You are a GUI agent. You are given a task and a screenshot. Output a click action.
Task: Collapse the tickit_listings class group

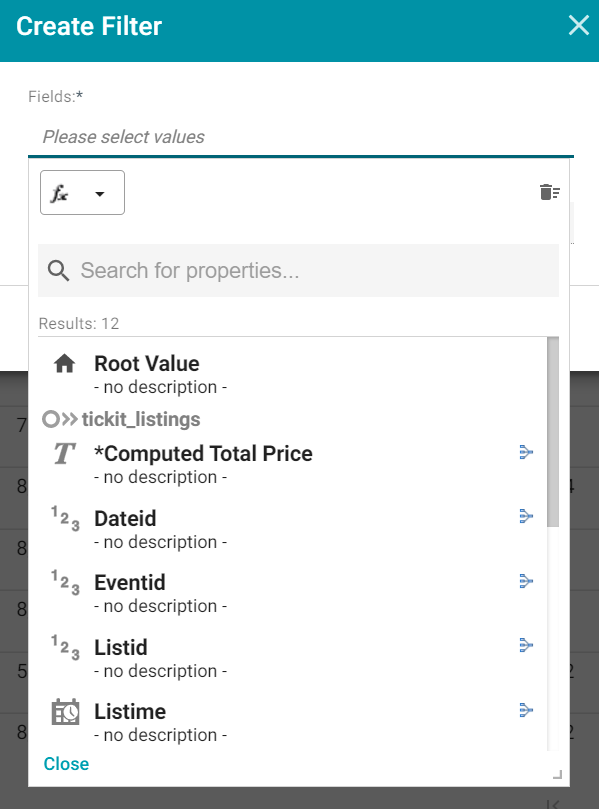click(x=122, y=419)
